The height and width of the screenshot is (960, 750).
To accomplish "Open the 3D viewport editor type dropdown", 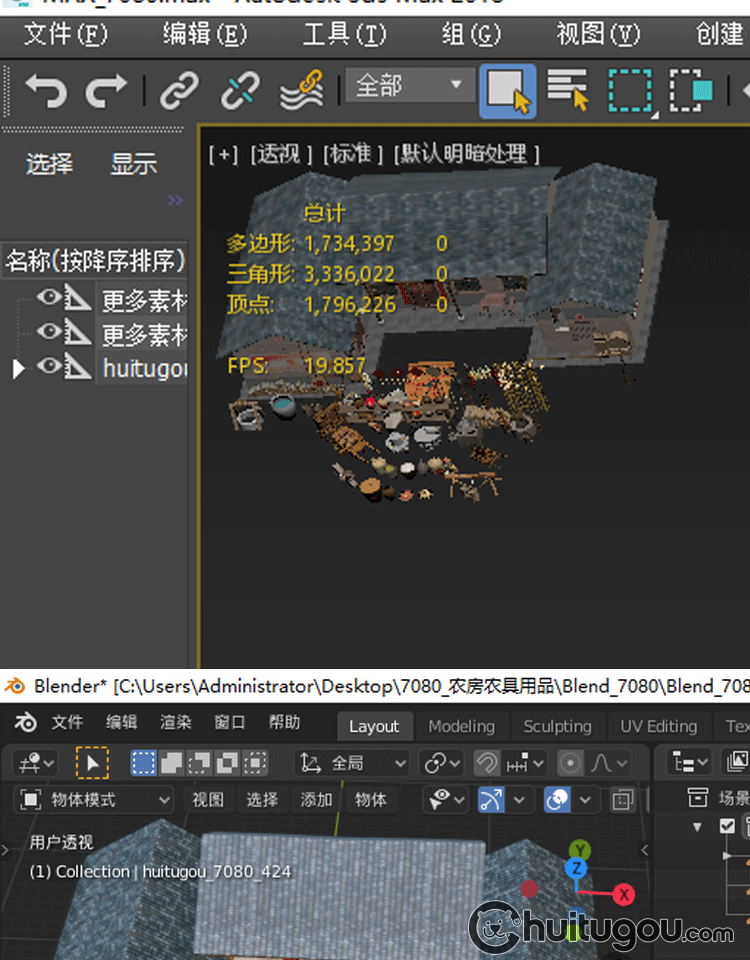I will (36, 764).
